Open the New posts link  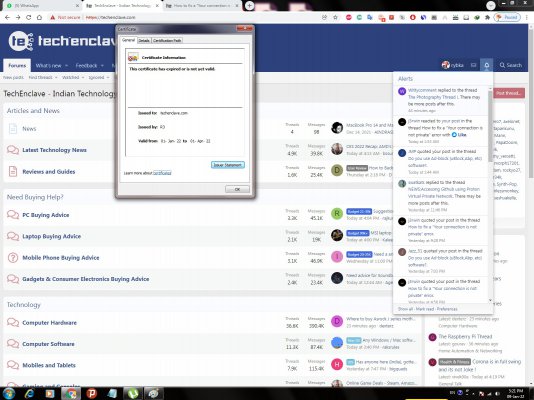click(13, 78)
